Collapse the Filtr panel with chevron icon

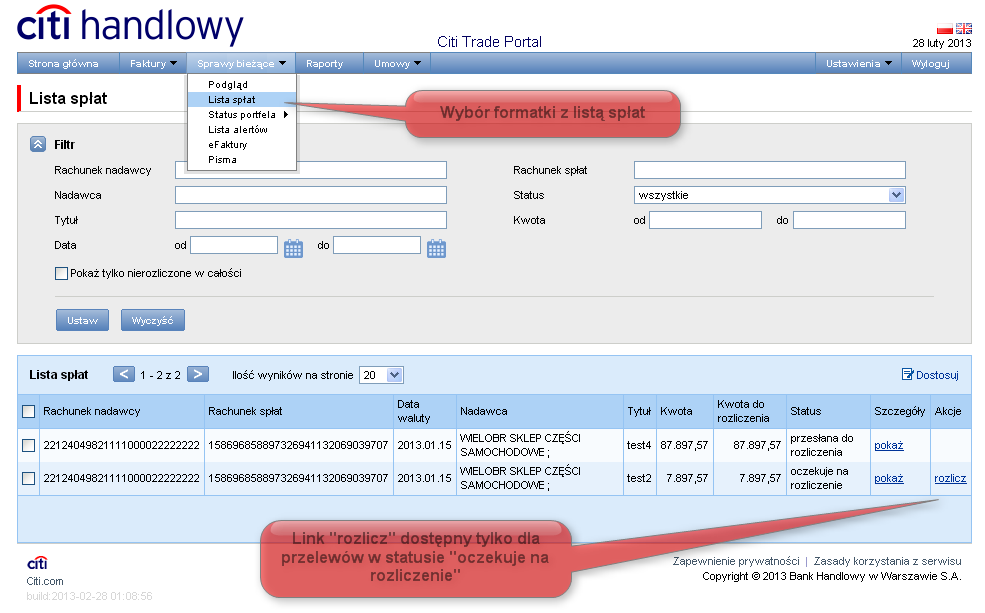[x=38, y=144]
